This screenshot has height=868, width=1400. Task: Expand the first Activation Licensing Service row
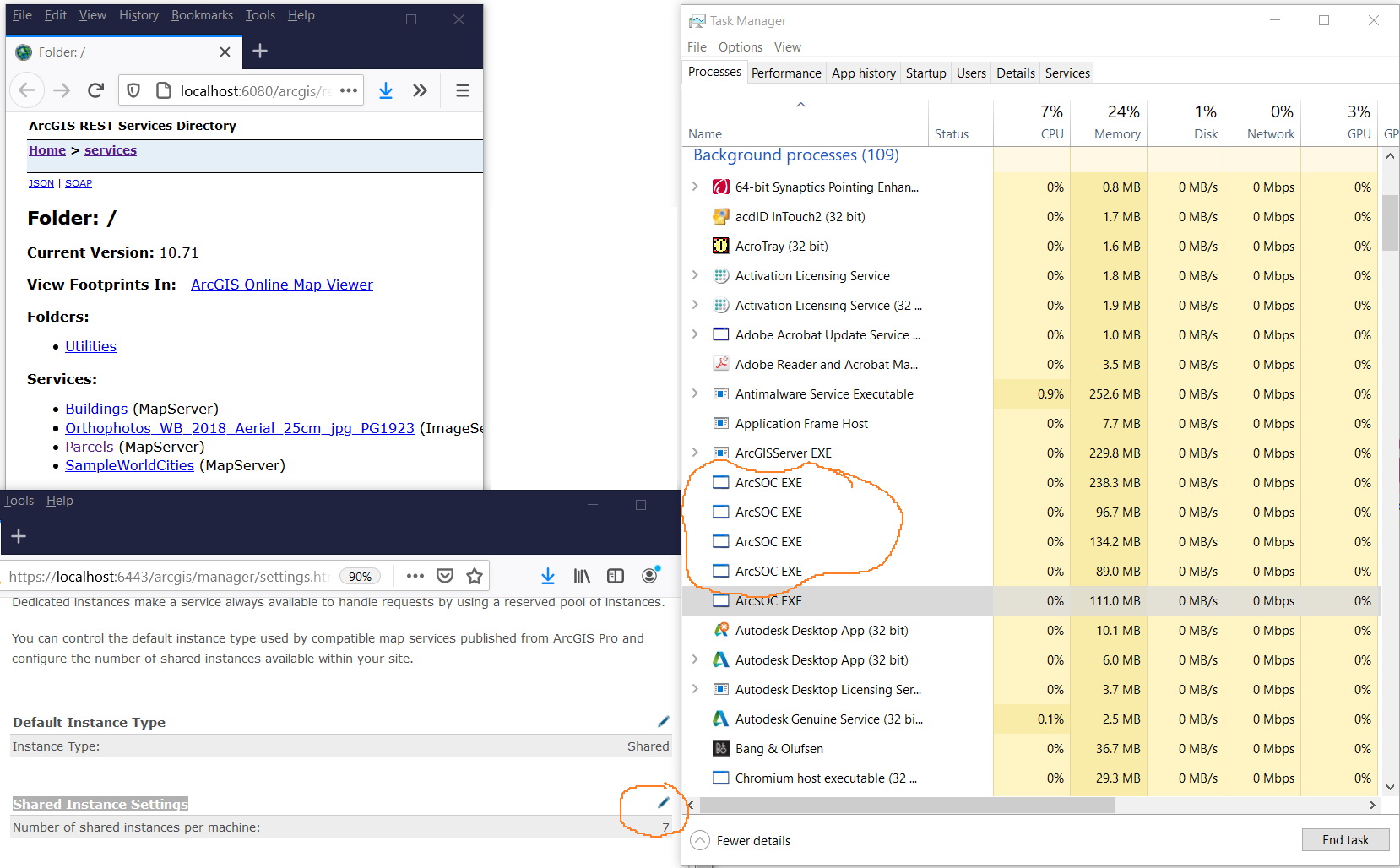[695, 275]
